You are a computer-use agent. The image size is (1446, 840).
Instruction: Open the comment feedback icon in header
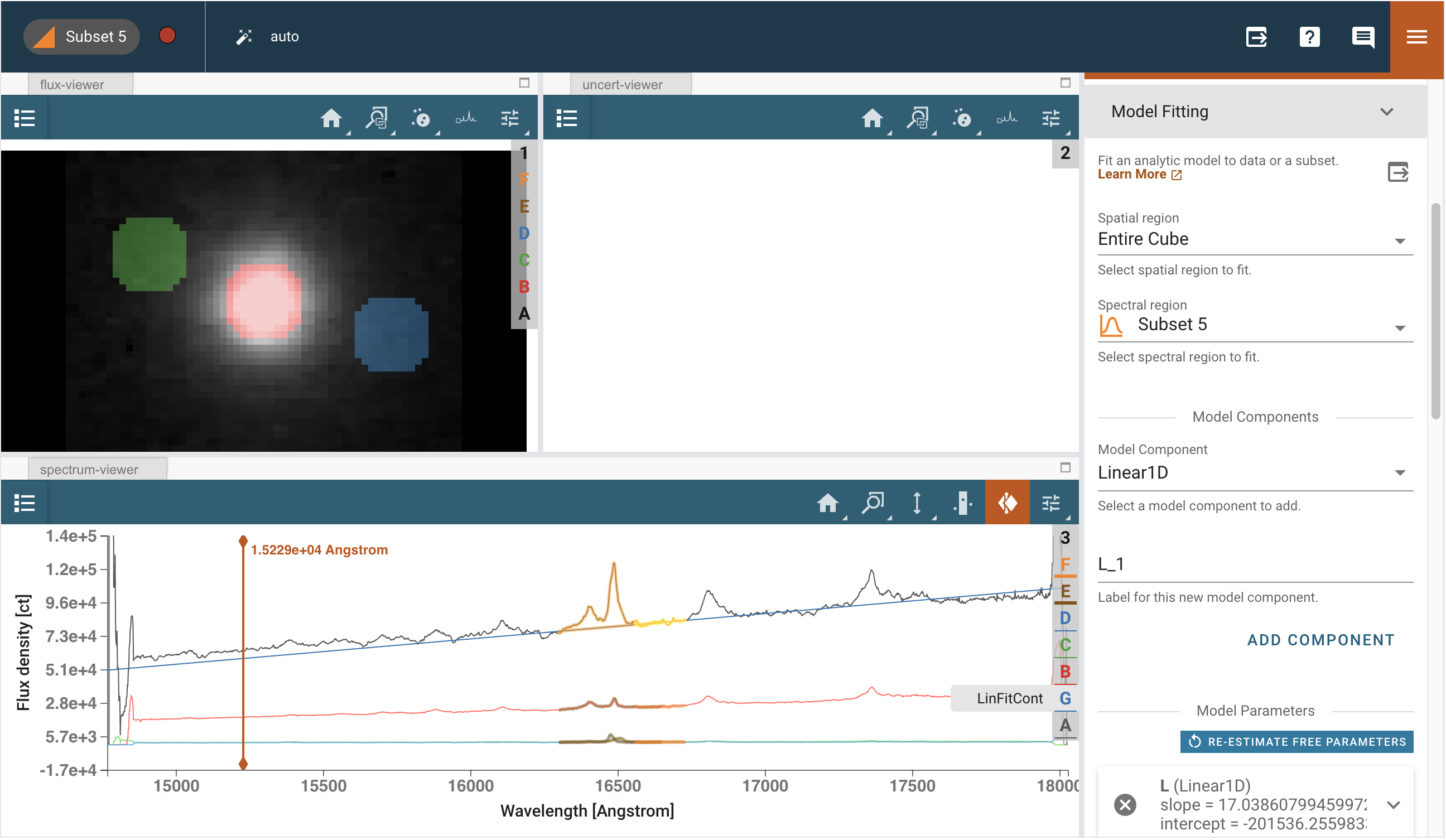[x=1362, y=37]
